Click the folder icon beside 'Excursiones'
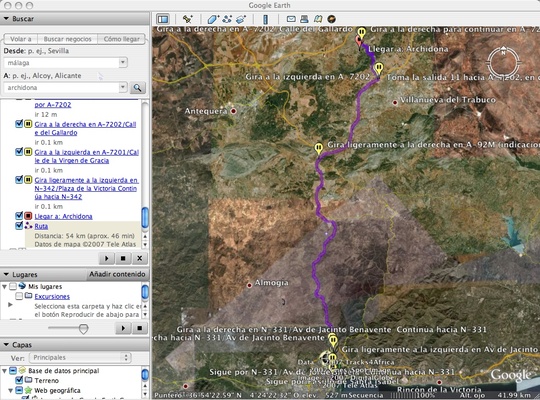The width and height of the screenshot is (540, 400). pyautogui.click(x=28, y=296)
